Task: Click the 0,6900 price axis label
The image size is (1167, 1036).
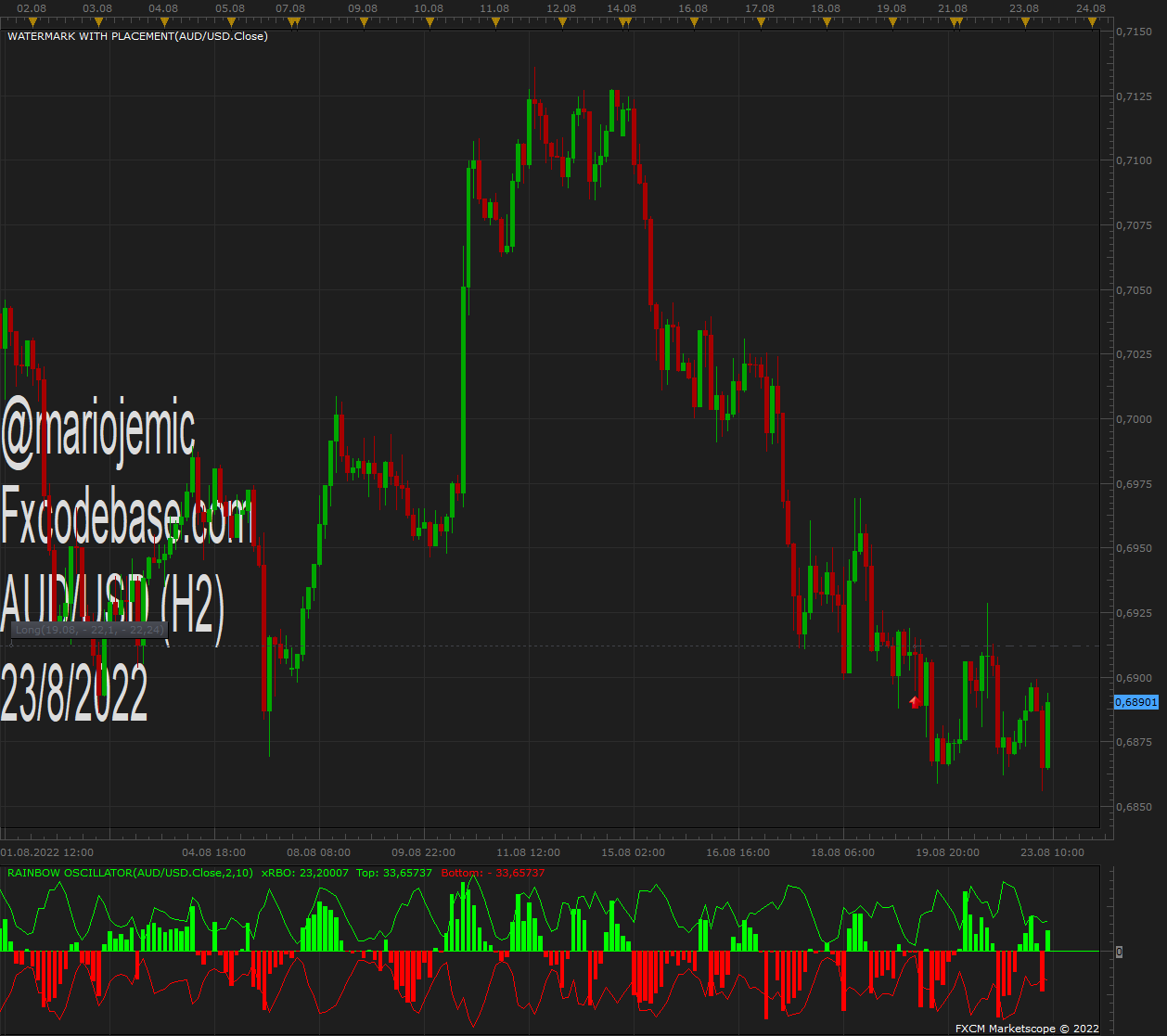Action: point(1134,678)
